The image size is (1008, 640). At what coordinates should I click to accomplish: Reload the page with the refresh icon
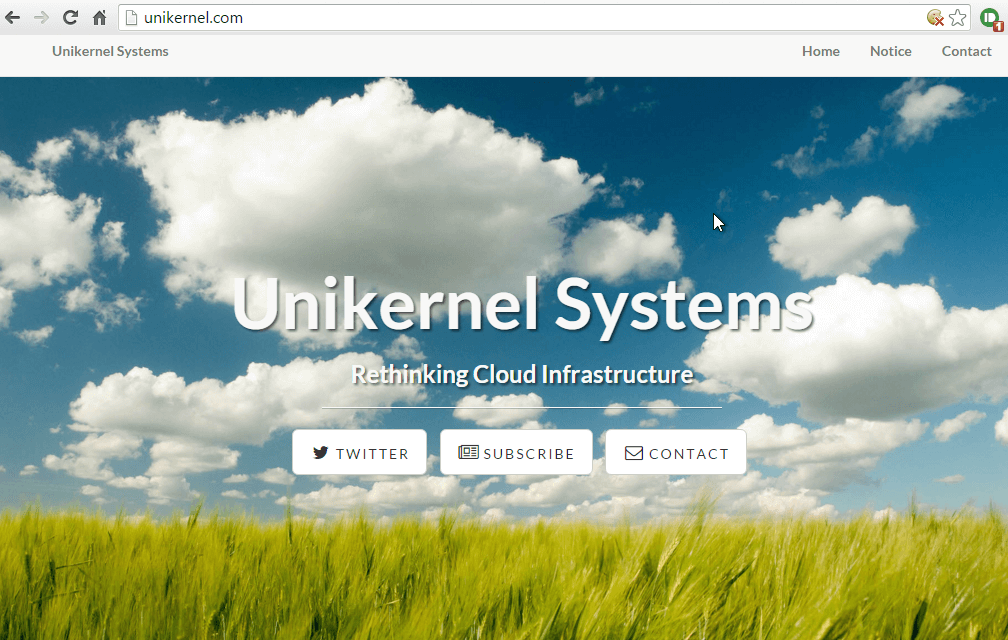(x=70, y=17)
